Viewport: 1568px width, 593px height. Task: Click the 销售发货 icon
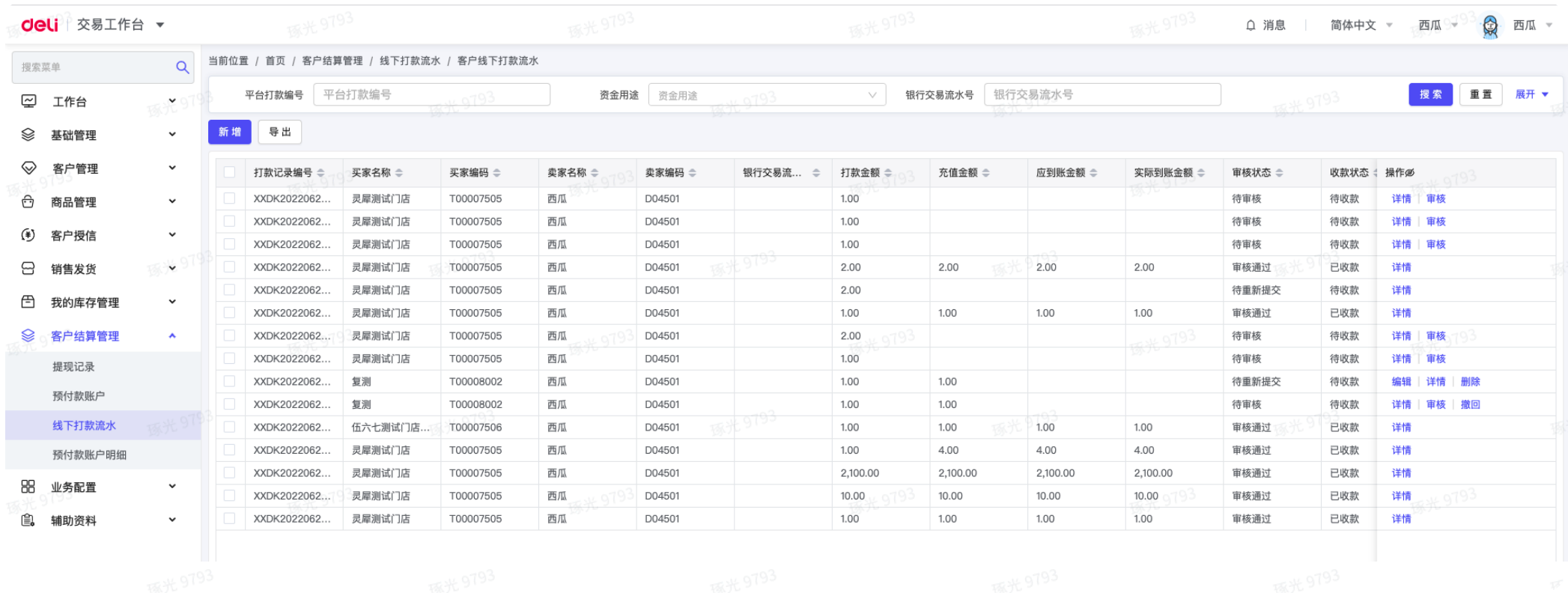tap(28, 268)
